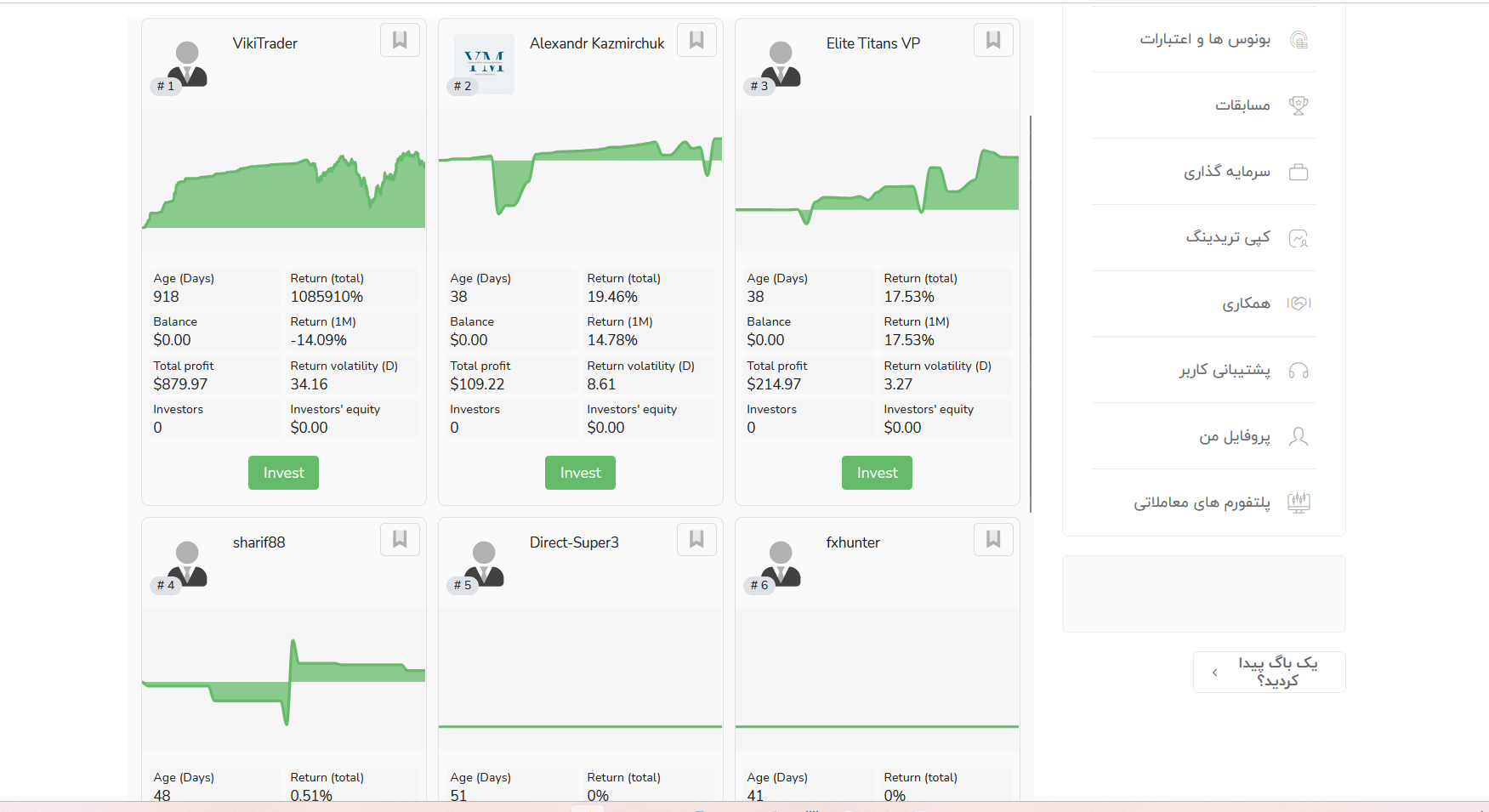Click the user support headset icon

point(1298,370)
